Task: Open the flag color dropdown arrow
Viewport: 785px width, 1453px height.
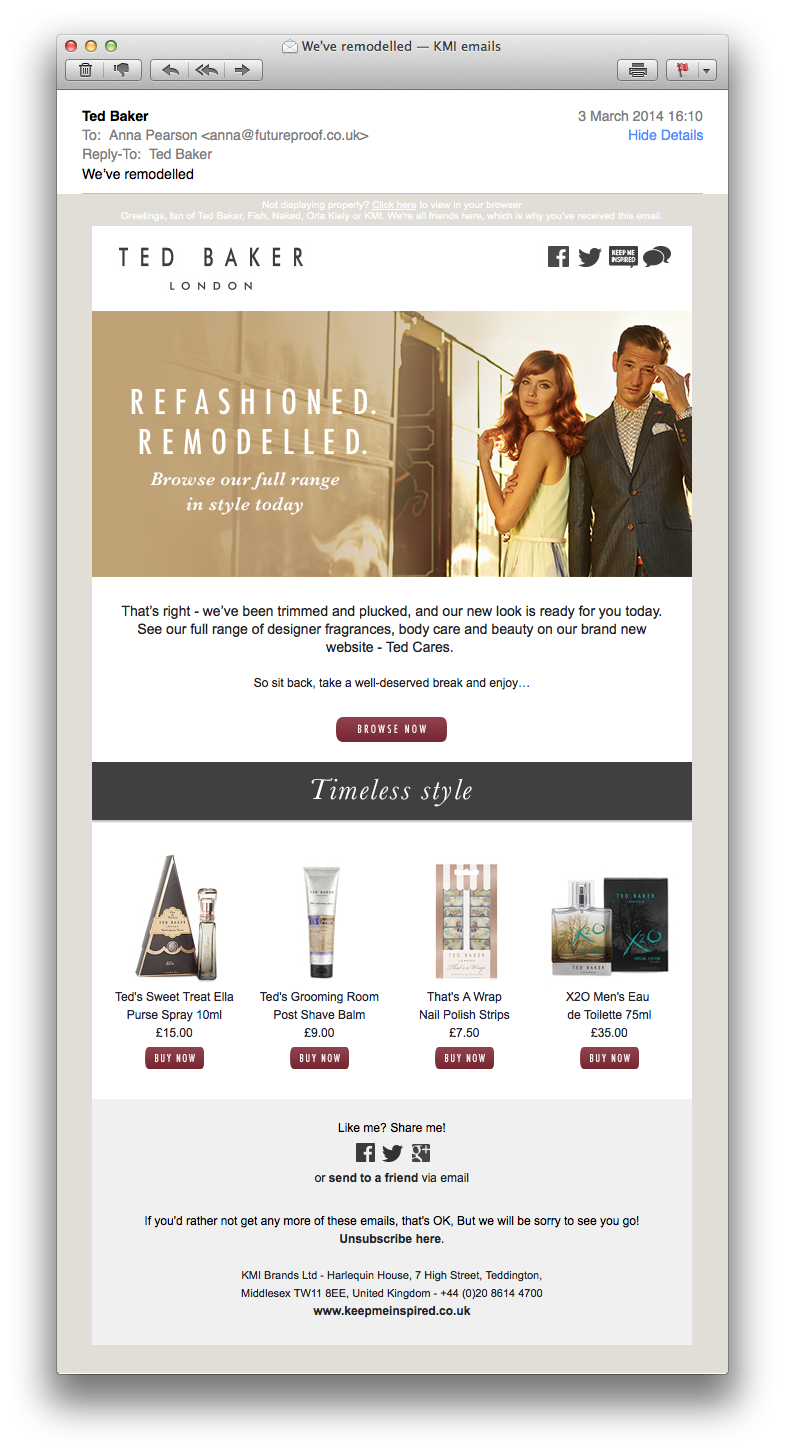Action: [x=708, y=70]
